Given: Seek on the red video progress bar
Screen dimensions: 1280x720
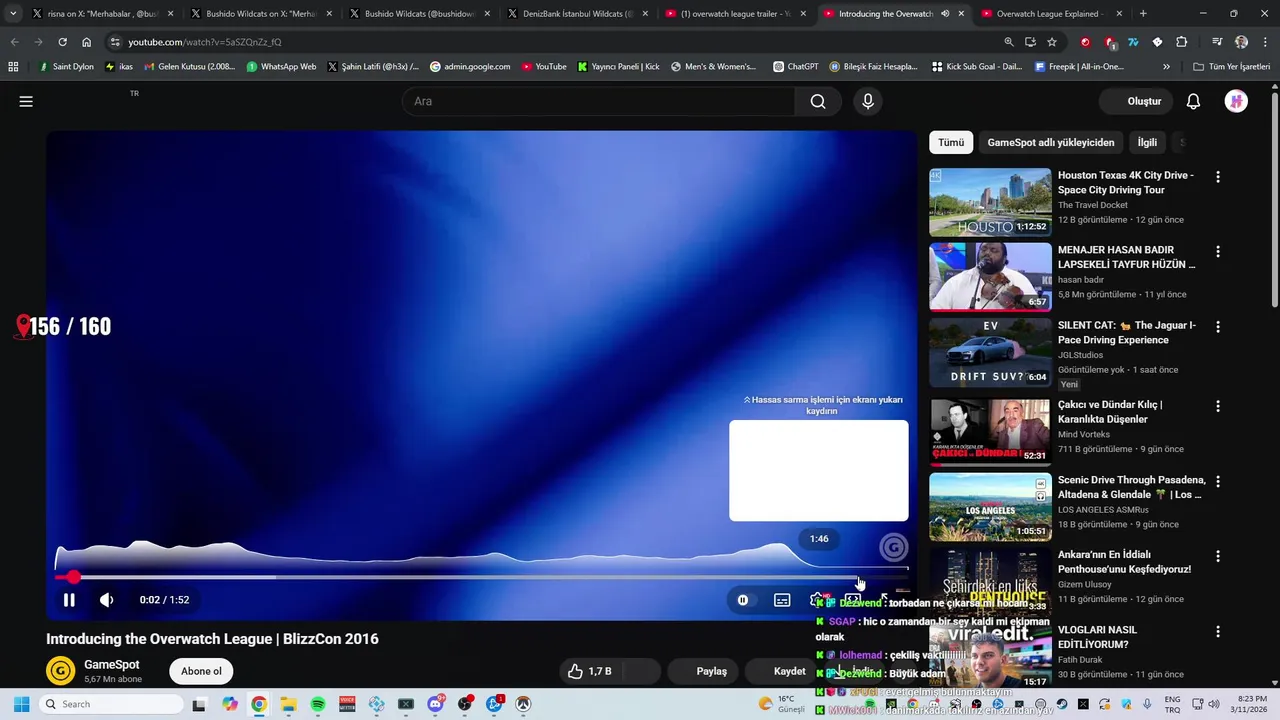Looking at the screenshot, I should (482, 577).
